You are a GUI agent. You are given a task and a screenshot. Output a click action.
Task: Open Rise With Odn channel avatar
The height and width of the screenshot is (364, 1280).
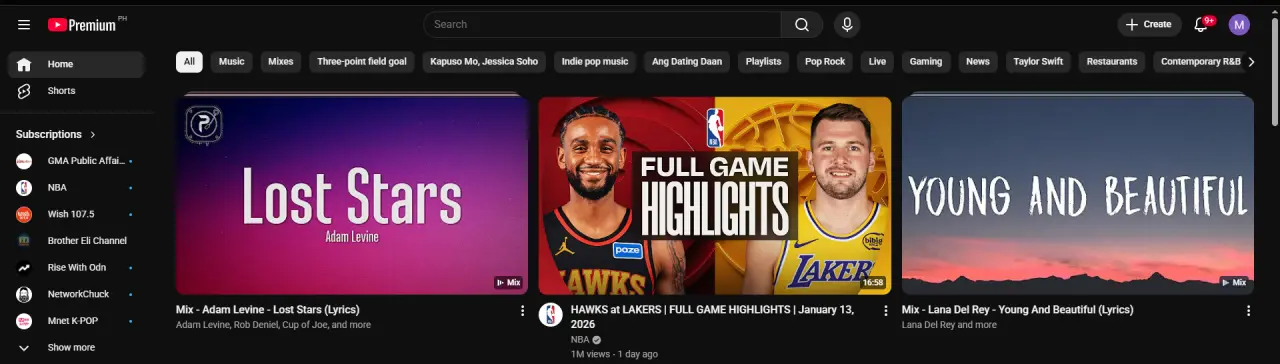point(24,267)
